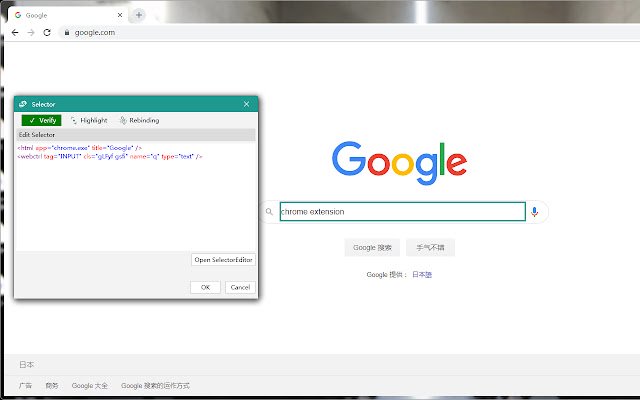Cancel the Selector dialog
Screen dimensions: 640x400
pos(240,287)
